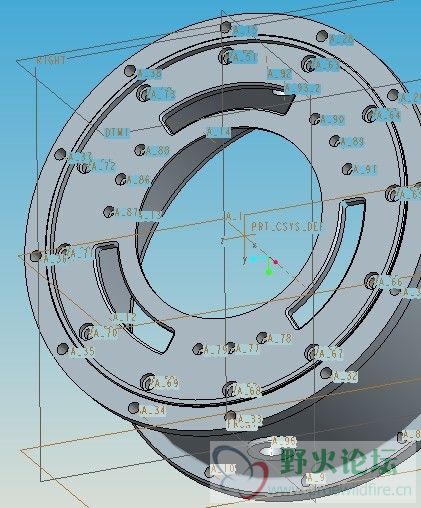This screenshot has height=508, width=421.
Task: Select axis label A_34
Action: click(153, 410)
